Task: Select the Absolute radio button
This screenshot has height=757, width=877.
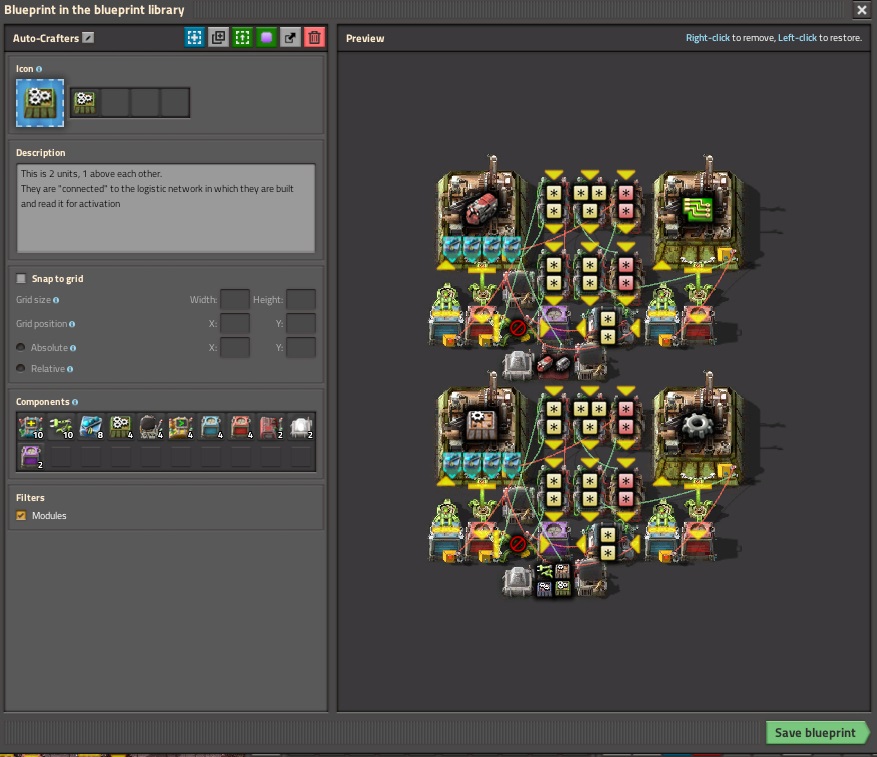Action: click(x=21, y=347)
